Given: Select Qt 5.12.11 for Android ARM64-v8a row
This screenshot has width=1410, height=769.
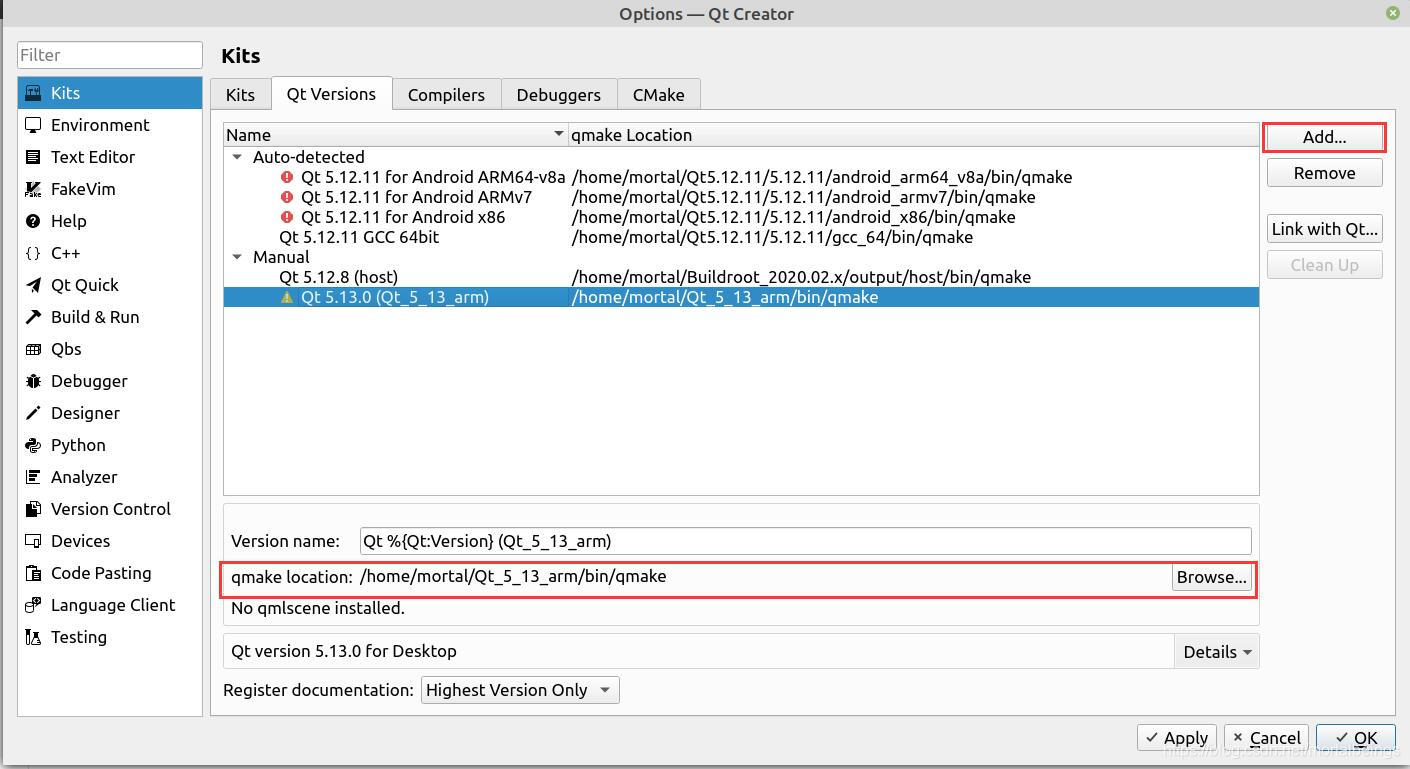Looking at the screenshot, I should click(x=741, y=177).
